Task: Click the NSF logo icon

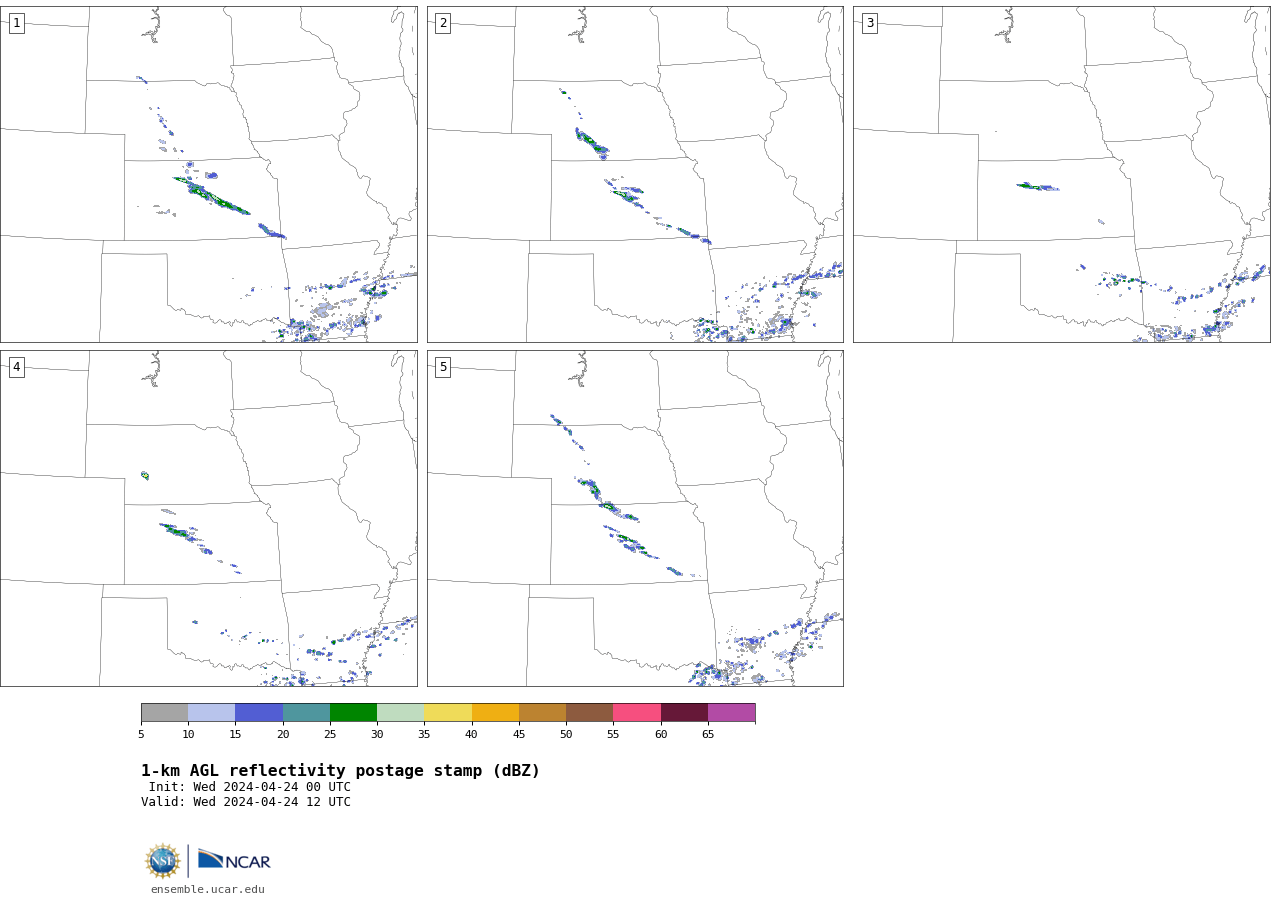Action: click(163, 861)
